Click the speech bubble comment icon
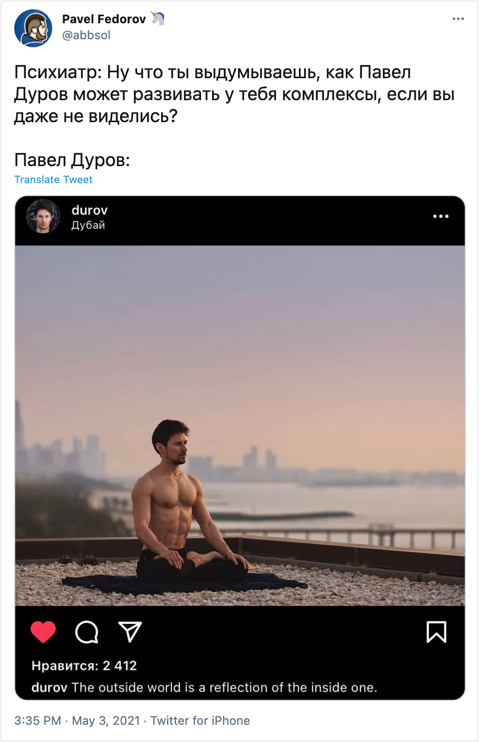 pos(87,632)
